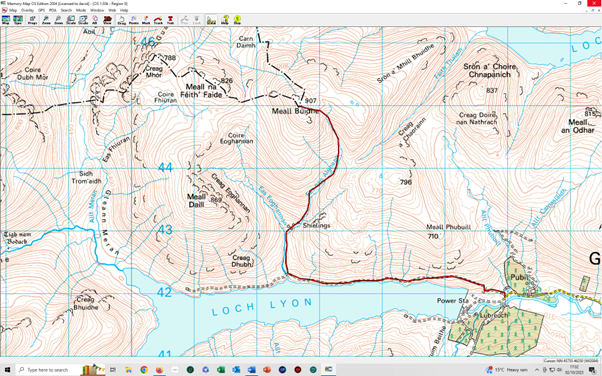
Task: Open the GPS menu
Action: coord(41,10)
